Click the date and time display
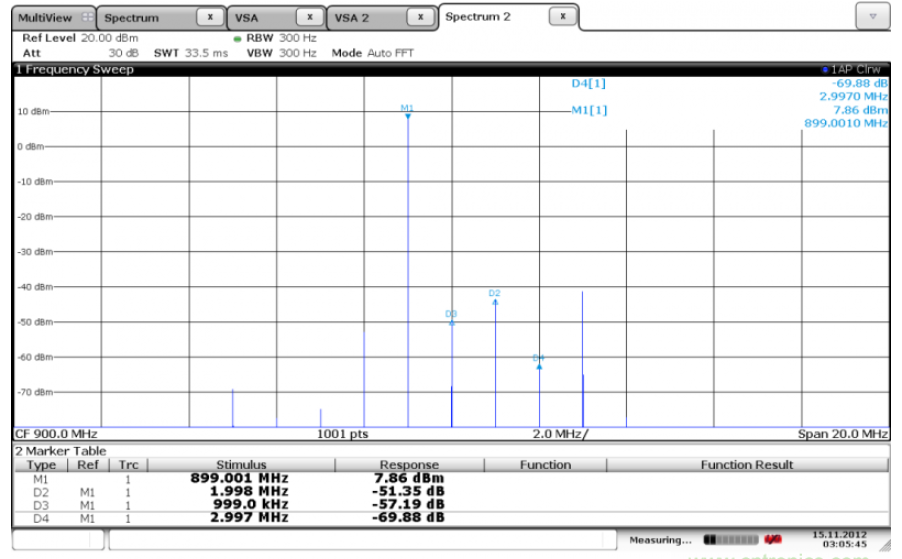The image size is (902, 559). pyautogui.click(x=838, y=539)
